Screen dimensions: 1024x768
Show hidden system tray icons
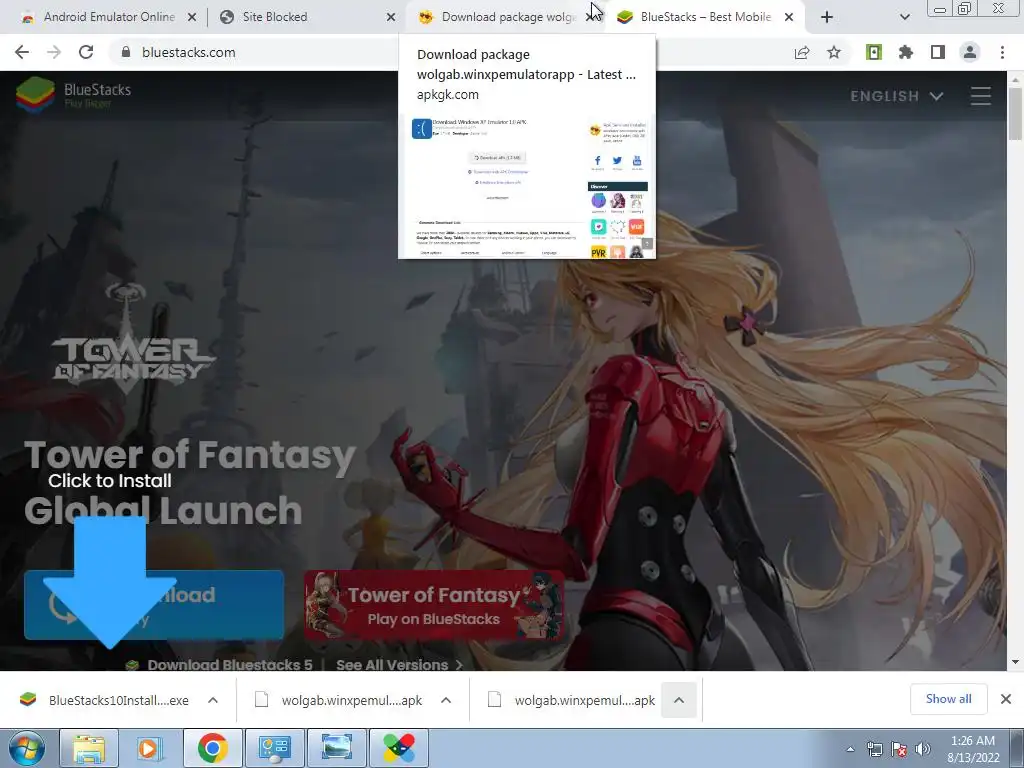click(850, 749)
